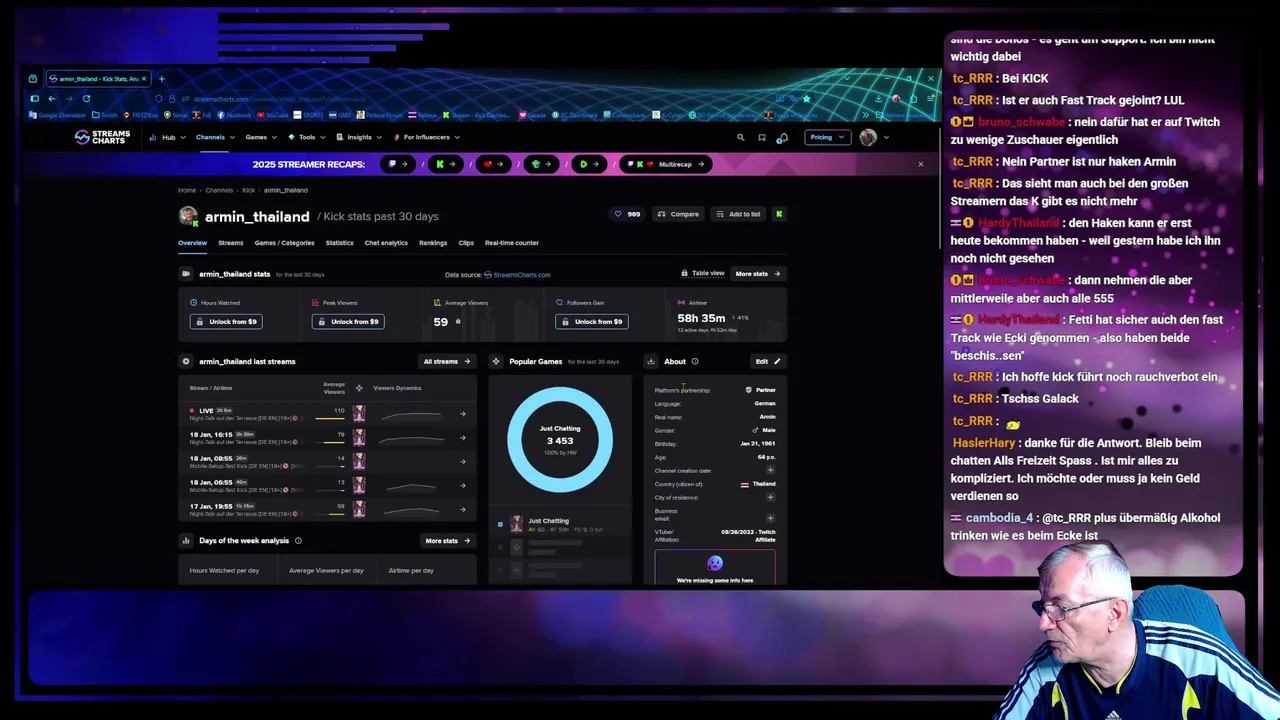
Task: Click the About info icon
Action: 695,361
